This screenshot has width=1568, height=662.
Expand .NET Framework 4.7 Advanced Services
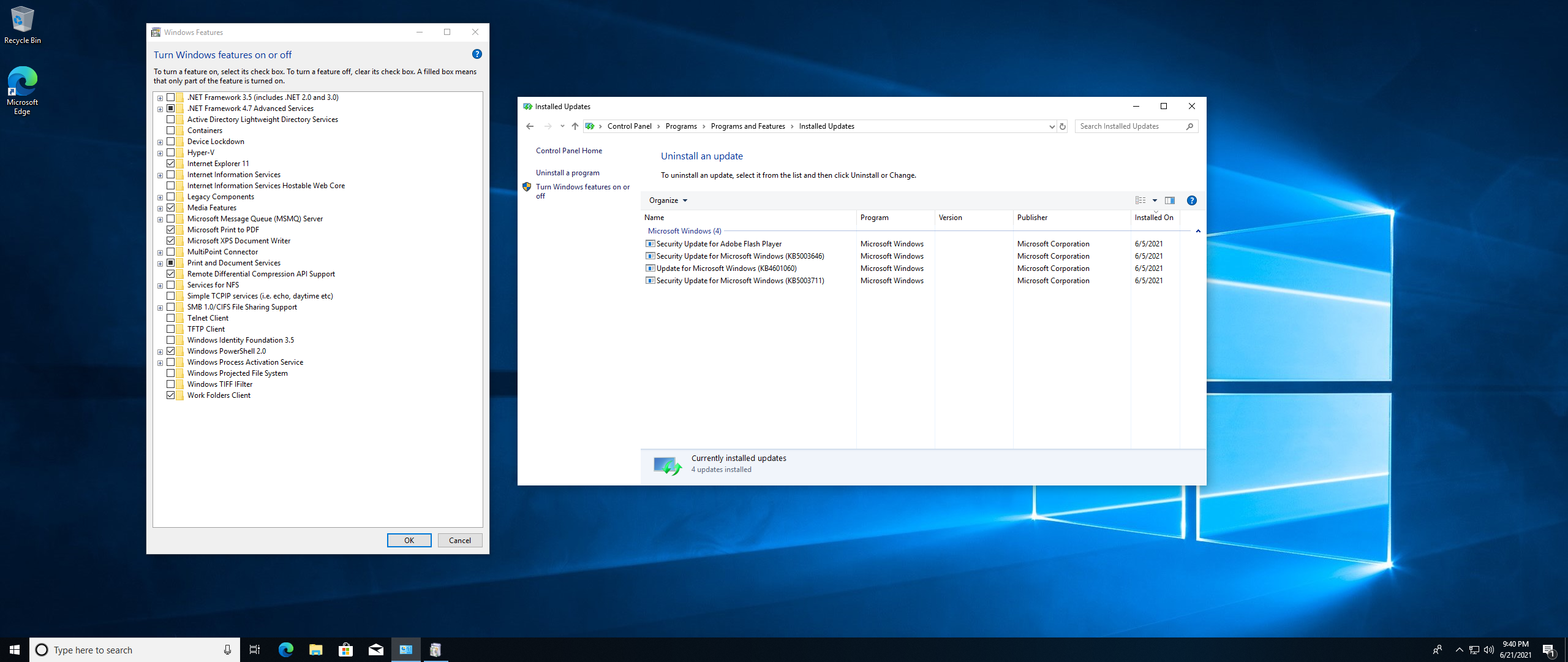pyautogui.click(x=160, y=109)
